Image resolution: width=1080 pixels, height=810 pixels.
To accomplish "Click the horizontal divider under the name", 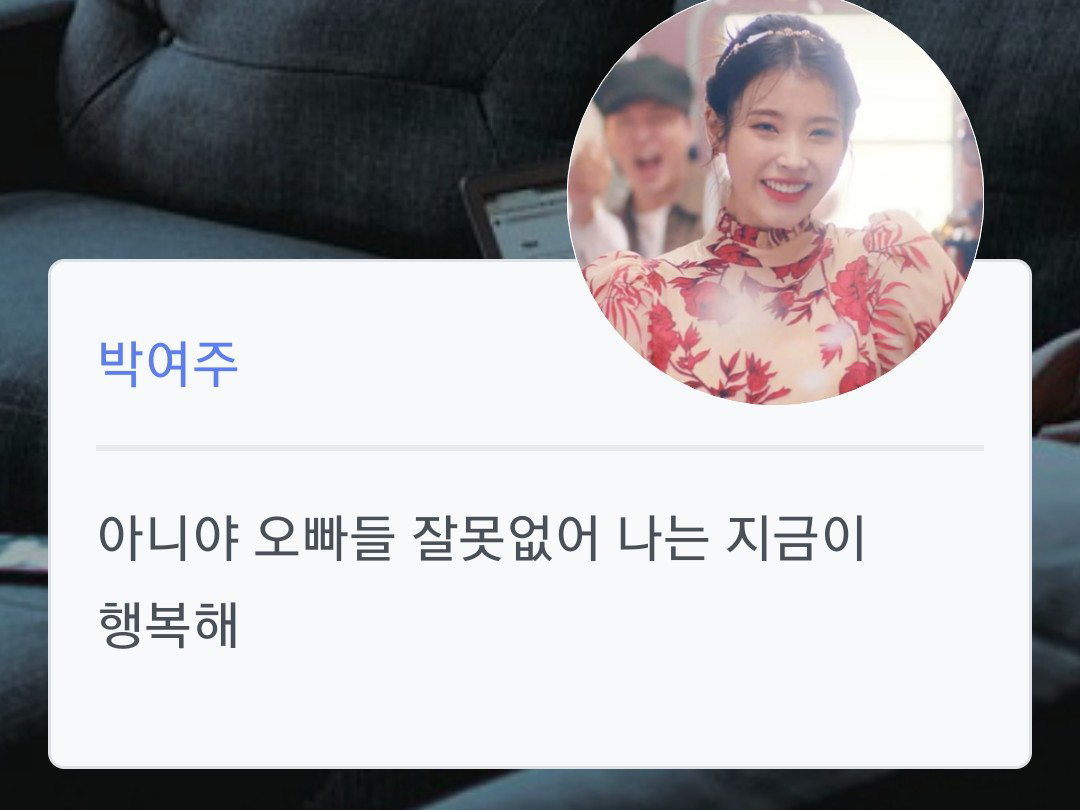I will 539,448.
